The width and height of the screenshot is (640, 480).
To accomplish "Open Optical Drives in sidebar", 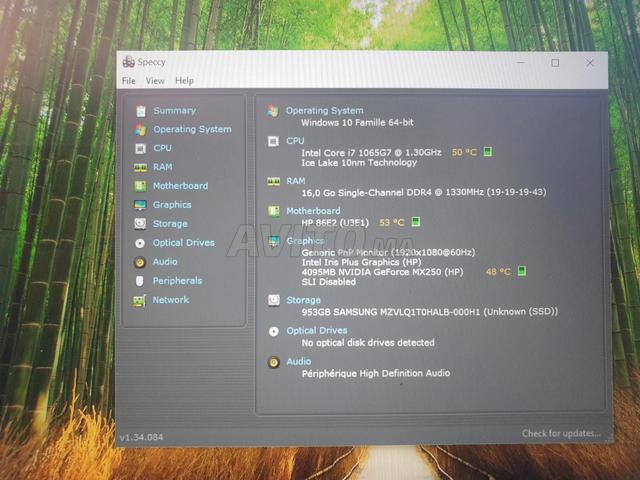I will (x=184, y=243).
